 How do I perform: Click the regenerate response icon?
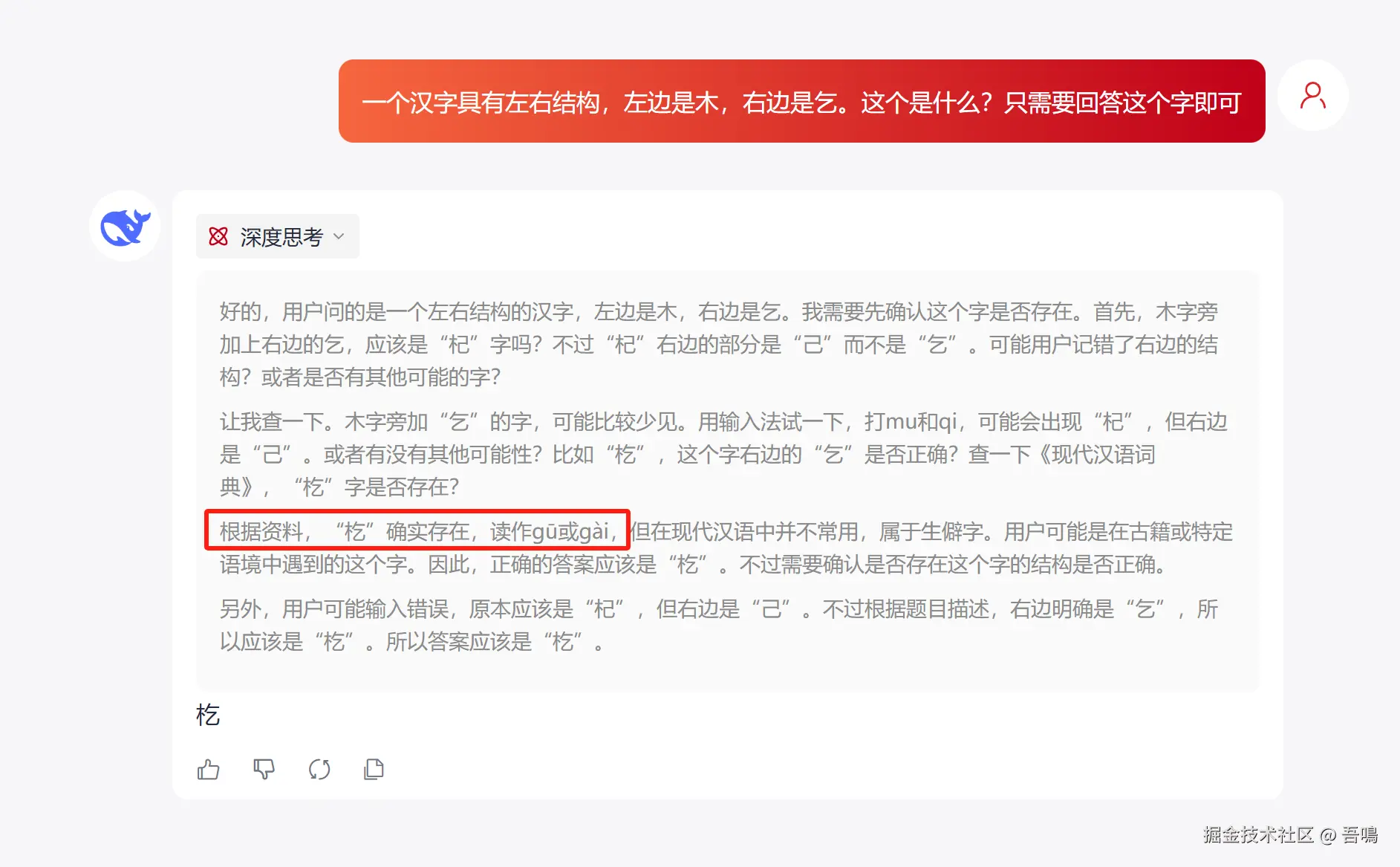pos(319,769)
